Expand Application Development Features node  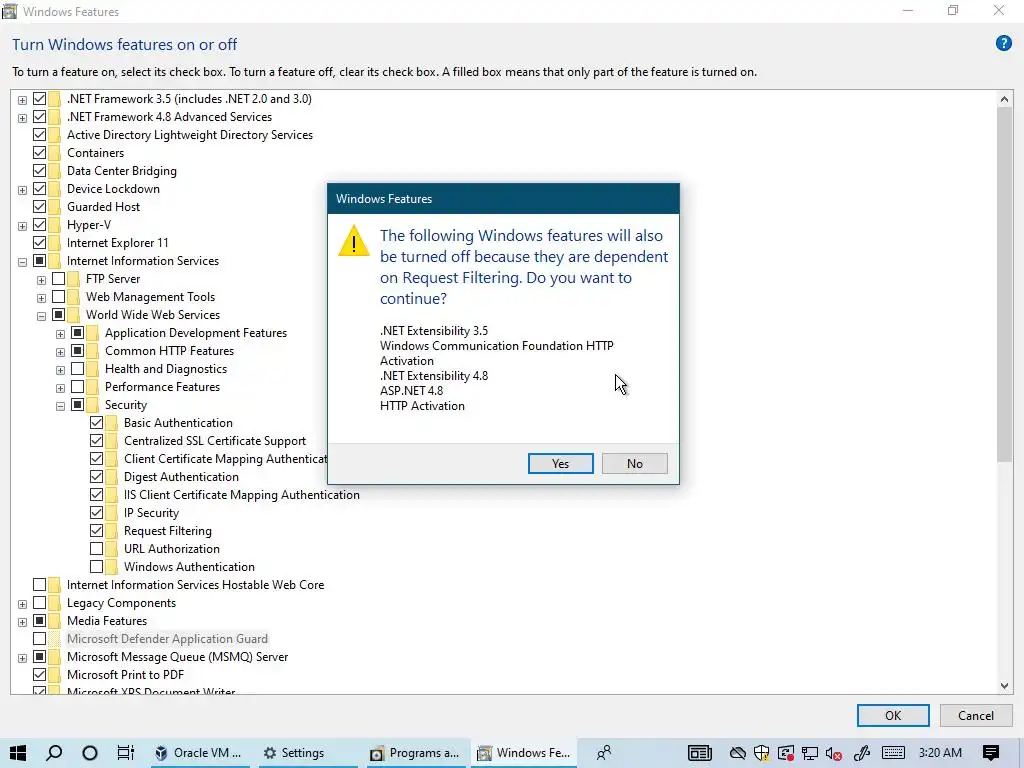click(x=60, y=334)
